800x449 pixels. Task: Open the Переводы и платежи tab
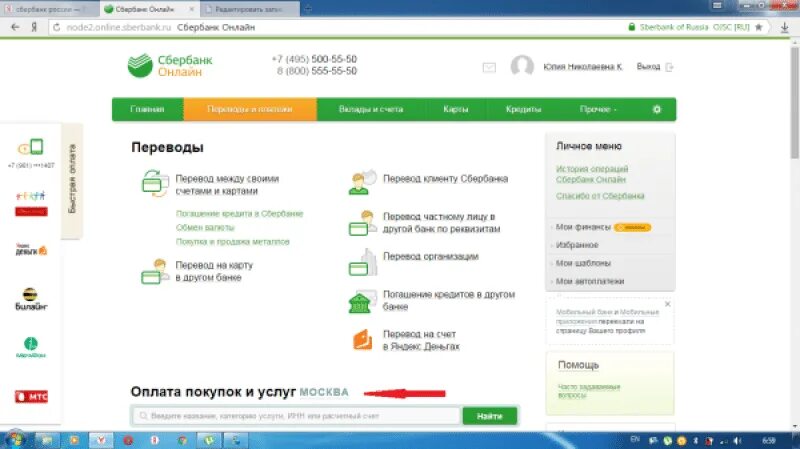tap(250, 109)
